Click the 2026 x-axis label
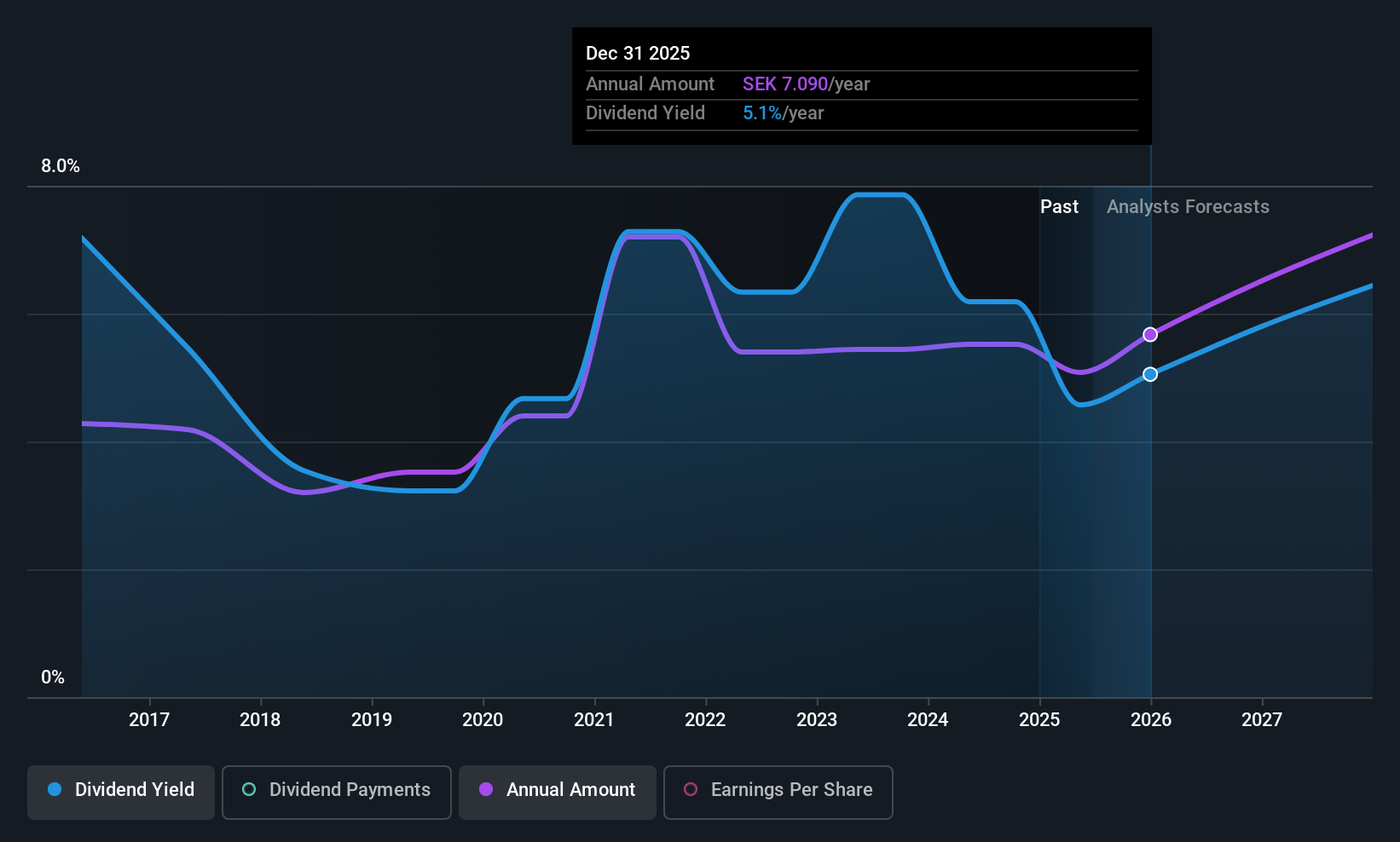This screenshot has height=842, width=1400. [x=1151, y=720]
